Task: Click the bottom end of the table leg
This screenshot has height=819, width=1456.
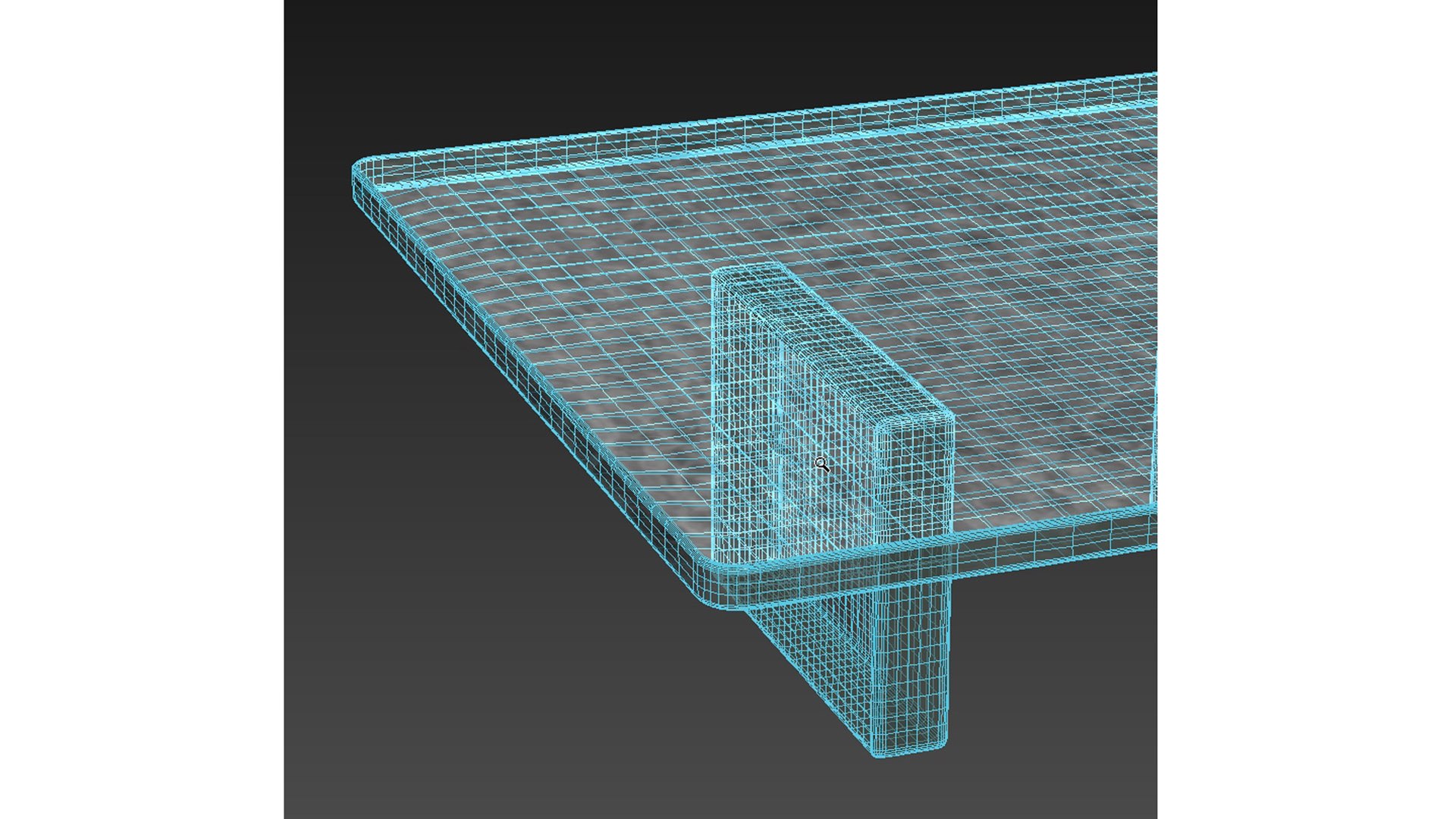Action: coord(910,747)
